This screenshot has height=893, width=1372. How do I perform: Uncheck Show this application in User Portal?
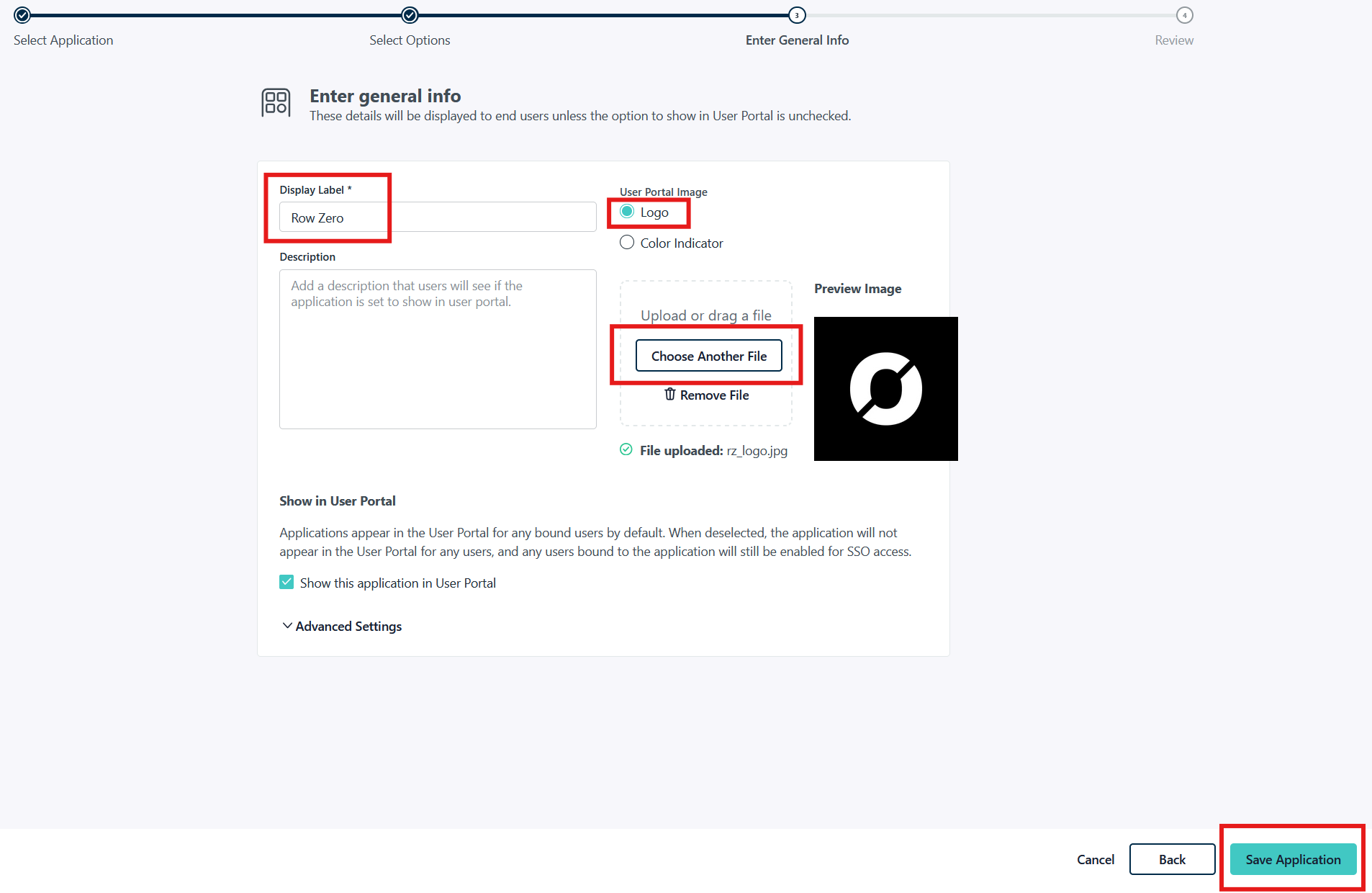[286, 581]
